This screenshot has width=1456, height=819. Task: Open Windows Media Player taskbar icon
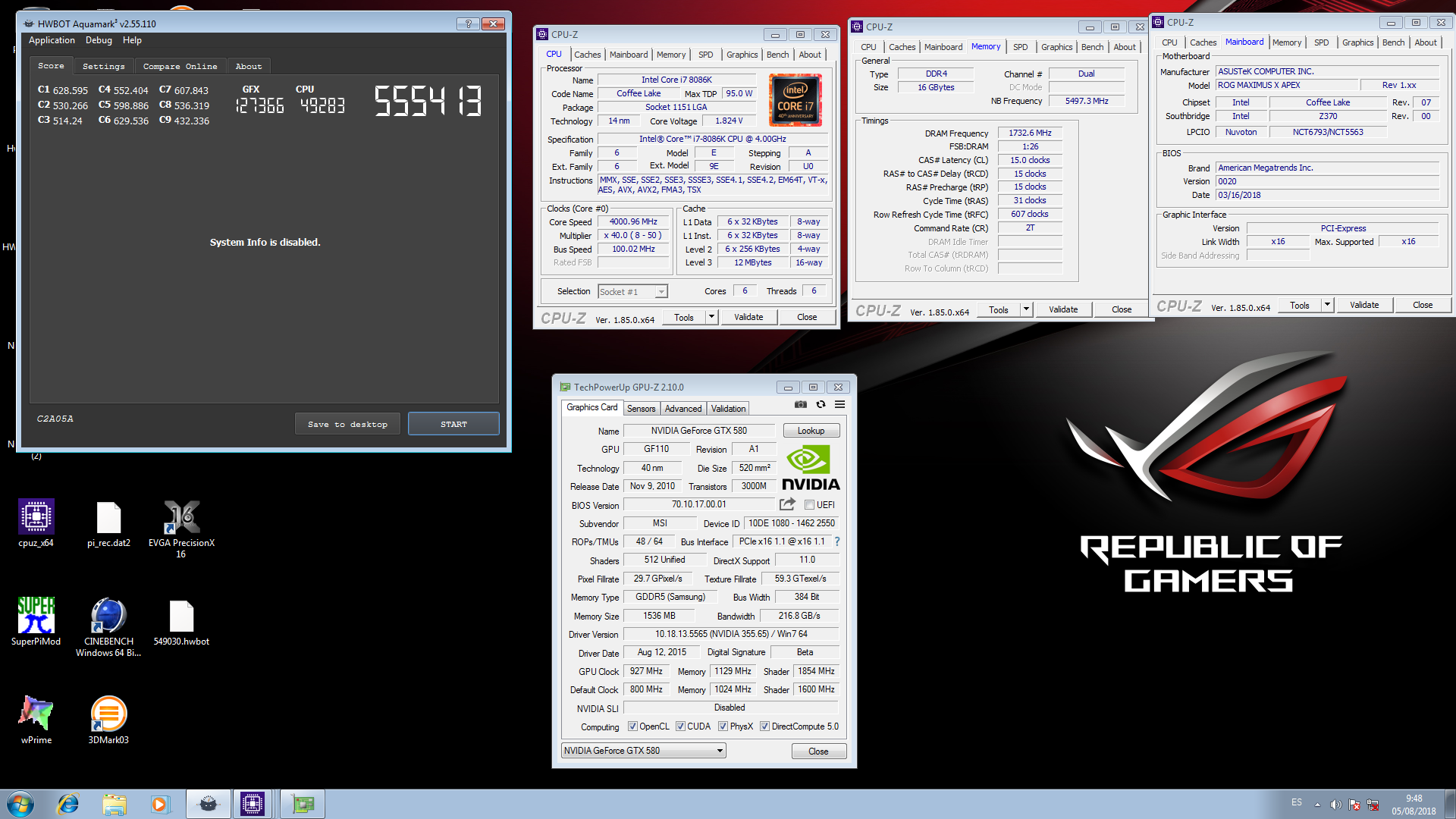click(160, 804)
